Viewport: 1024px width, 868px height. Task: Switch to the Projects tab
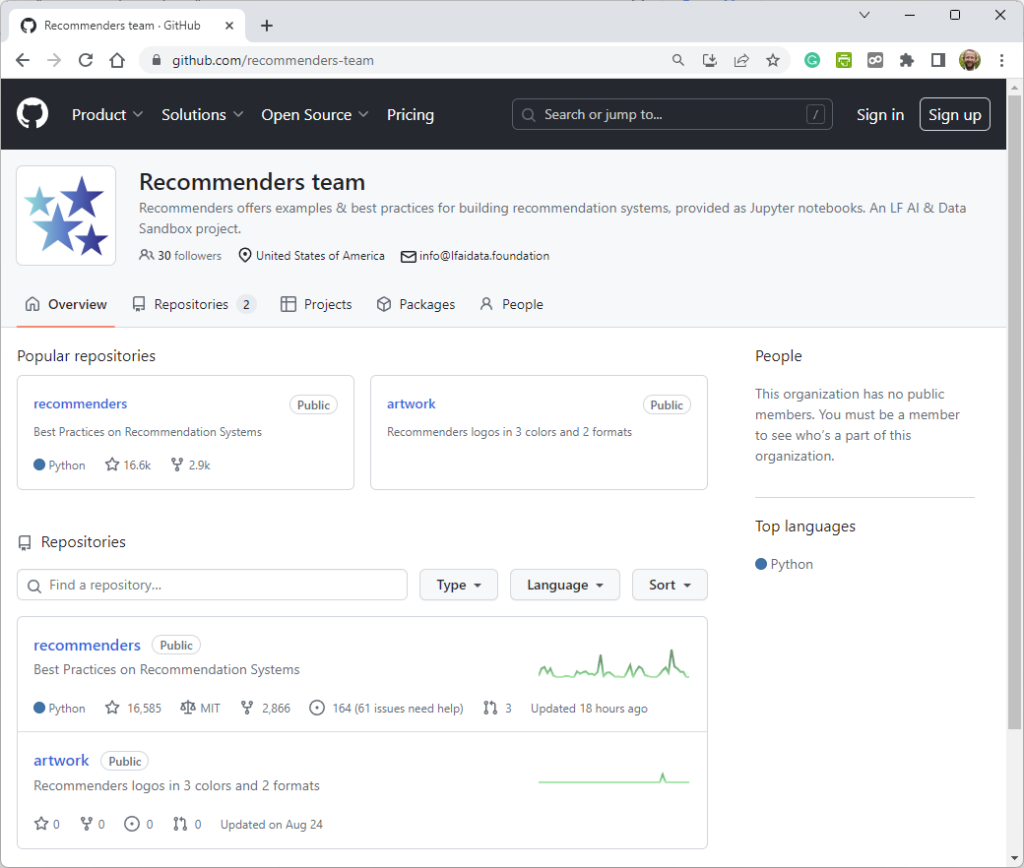[316, 304]
